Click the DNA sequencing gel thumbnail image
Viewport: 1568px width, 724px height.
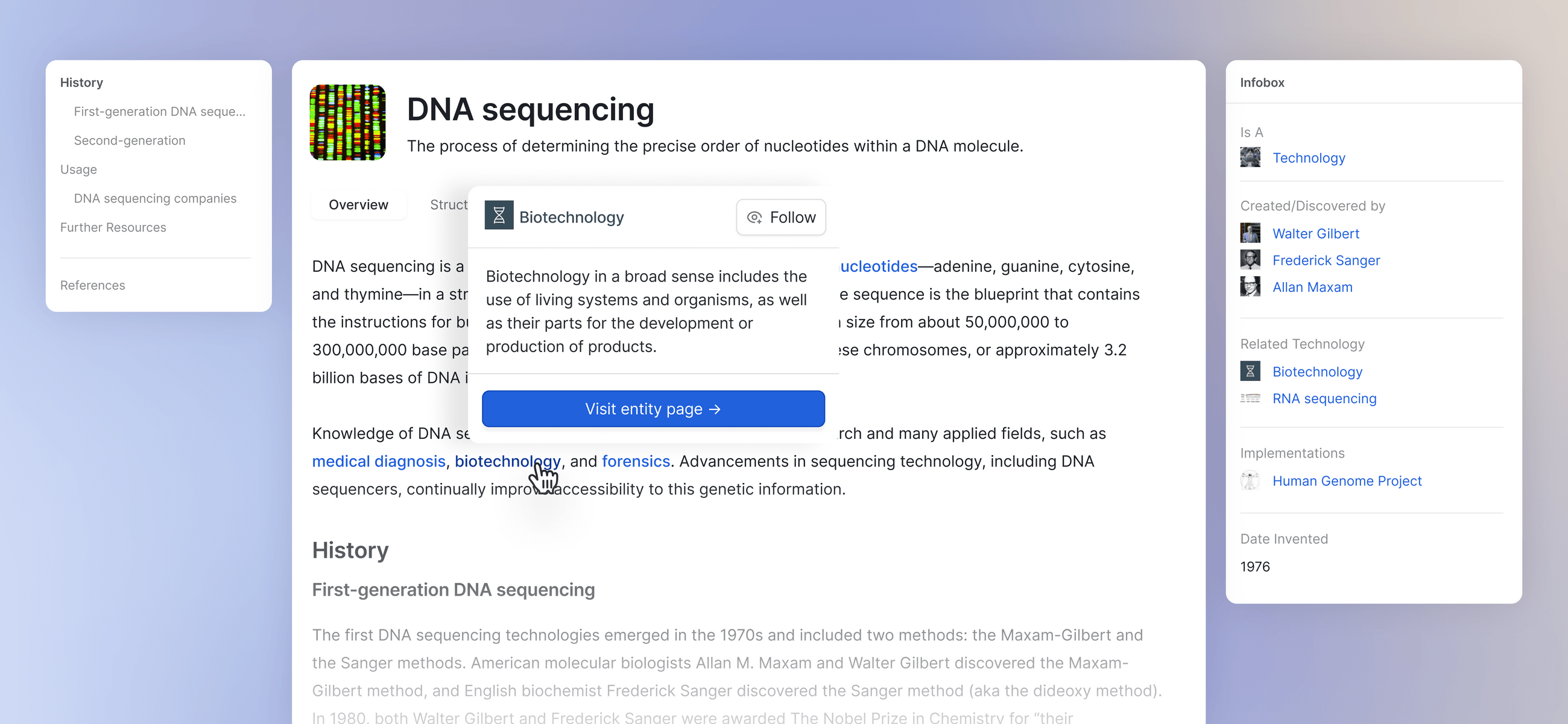[347, 122]
